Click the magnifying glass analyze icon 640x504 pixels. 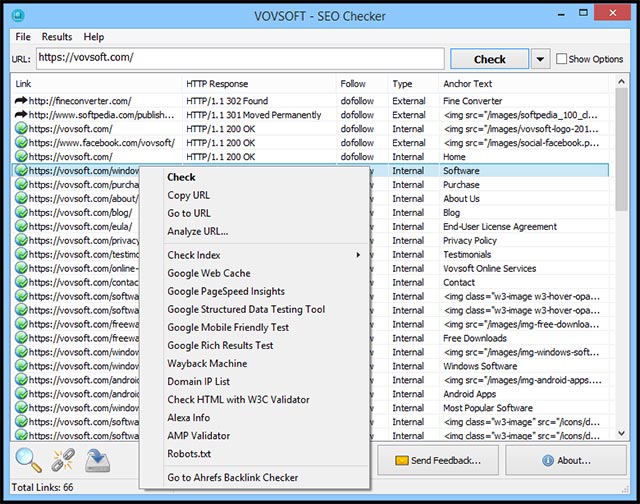(28, 460)
